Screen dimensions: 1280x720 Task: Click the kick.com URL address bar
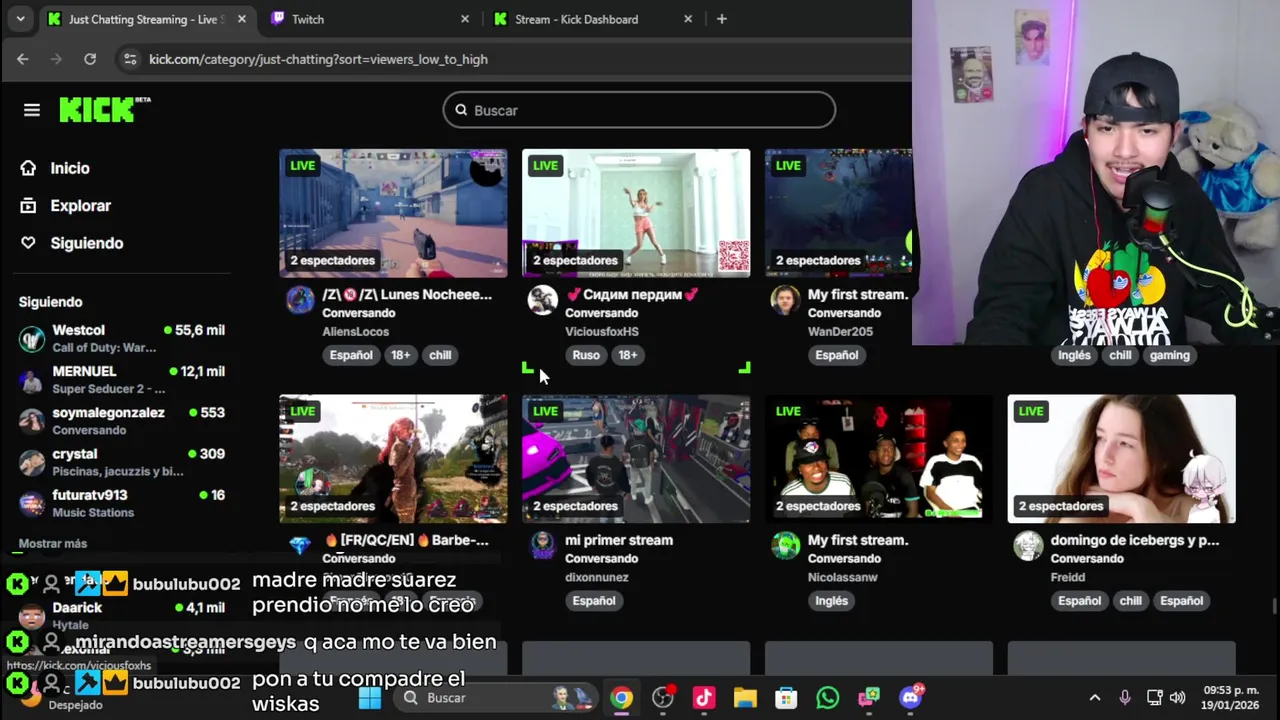318,59
